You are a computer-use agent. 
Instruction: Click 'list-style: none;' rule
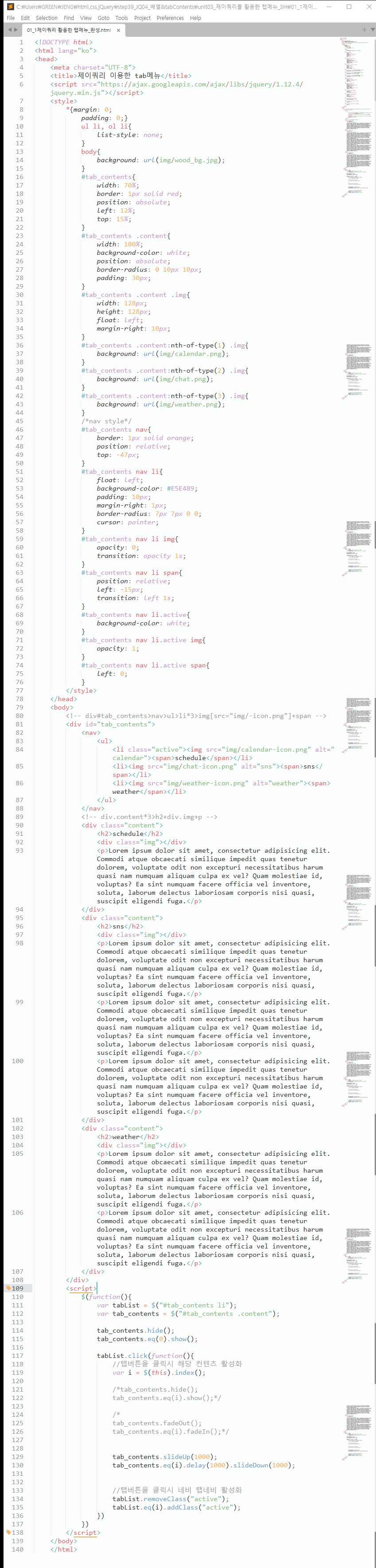coord(130,135)
